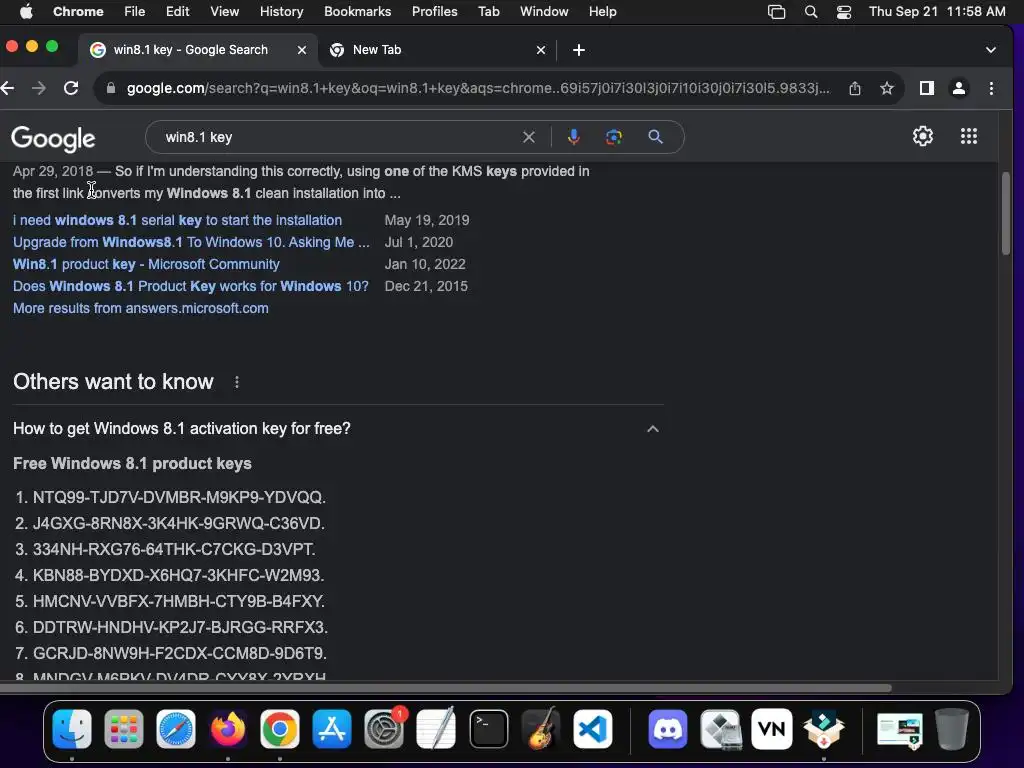The height and width of the screenshot is (768, 1024).
Task: Launch Safari from the dock
Action: pos(176,729)
